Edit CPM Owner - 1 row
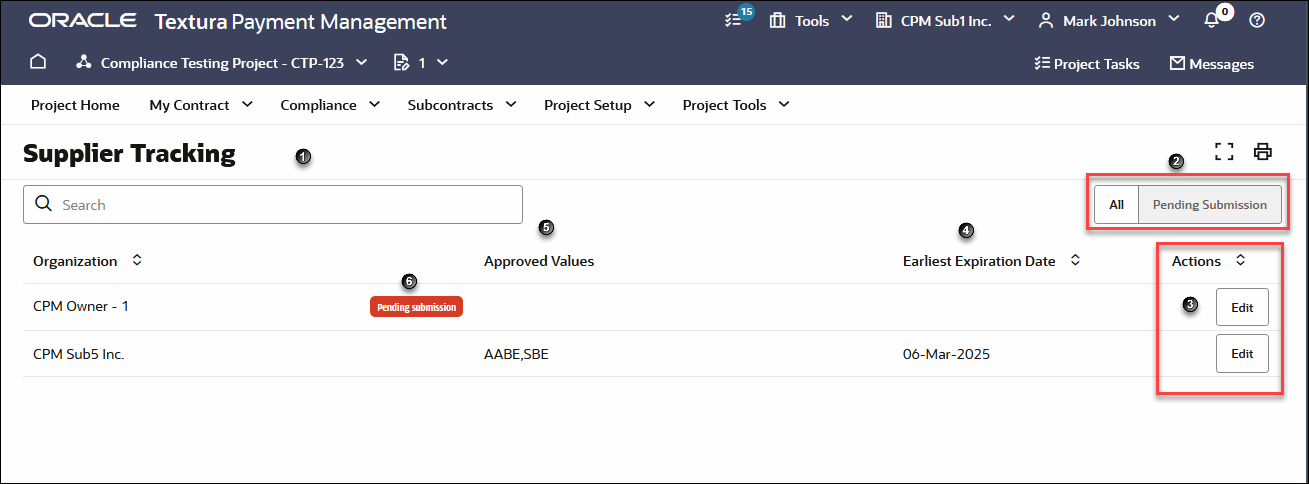The height and width of the screenshot is (484, 1309). coord(1242,307)
